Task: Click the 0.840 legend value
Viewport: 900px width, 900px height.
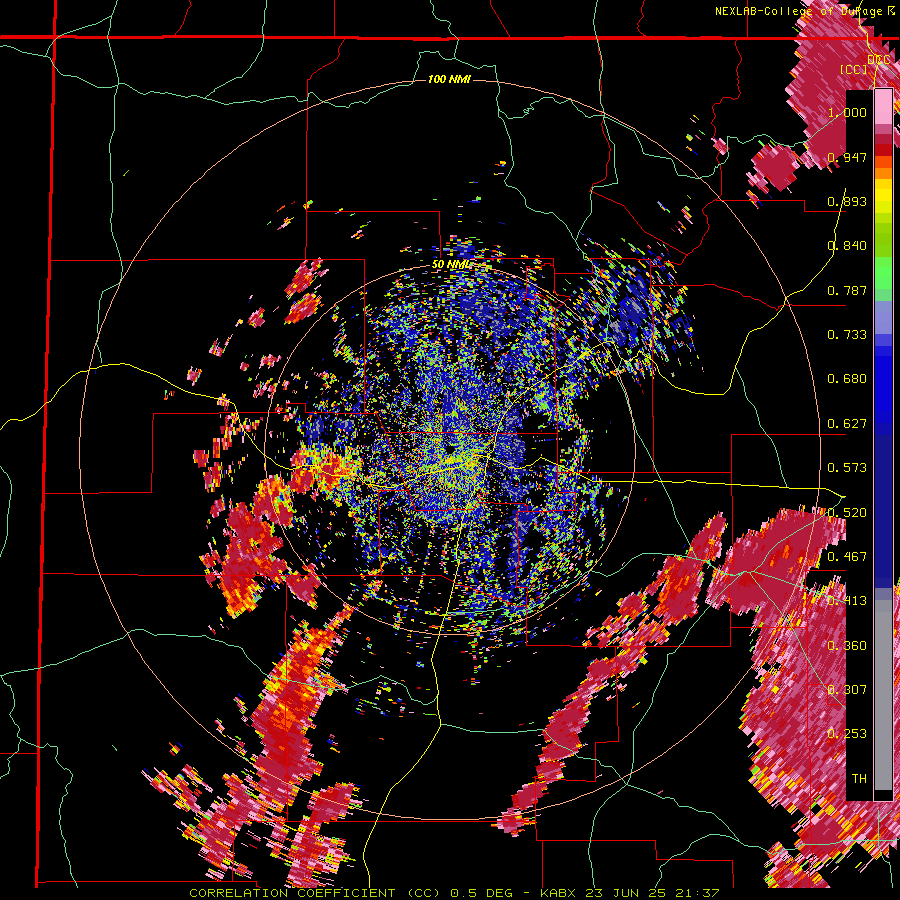Action: point(847,246)
